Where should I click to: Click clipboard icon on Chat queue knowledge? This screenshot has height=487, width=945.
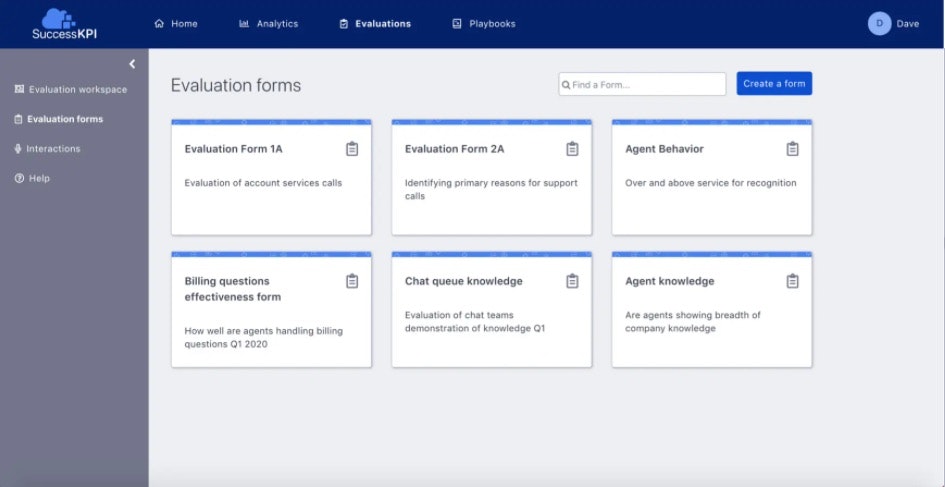(x=573, y=281)
